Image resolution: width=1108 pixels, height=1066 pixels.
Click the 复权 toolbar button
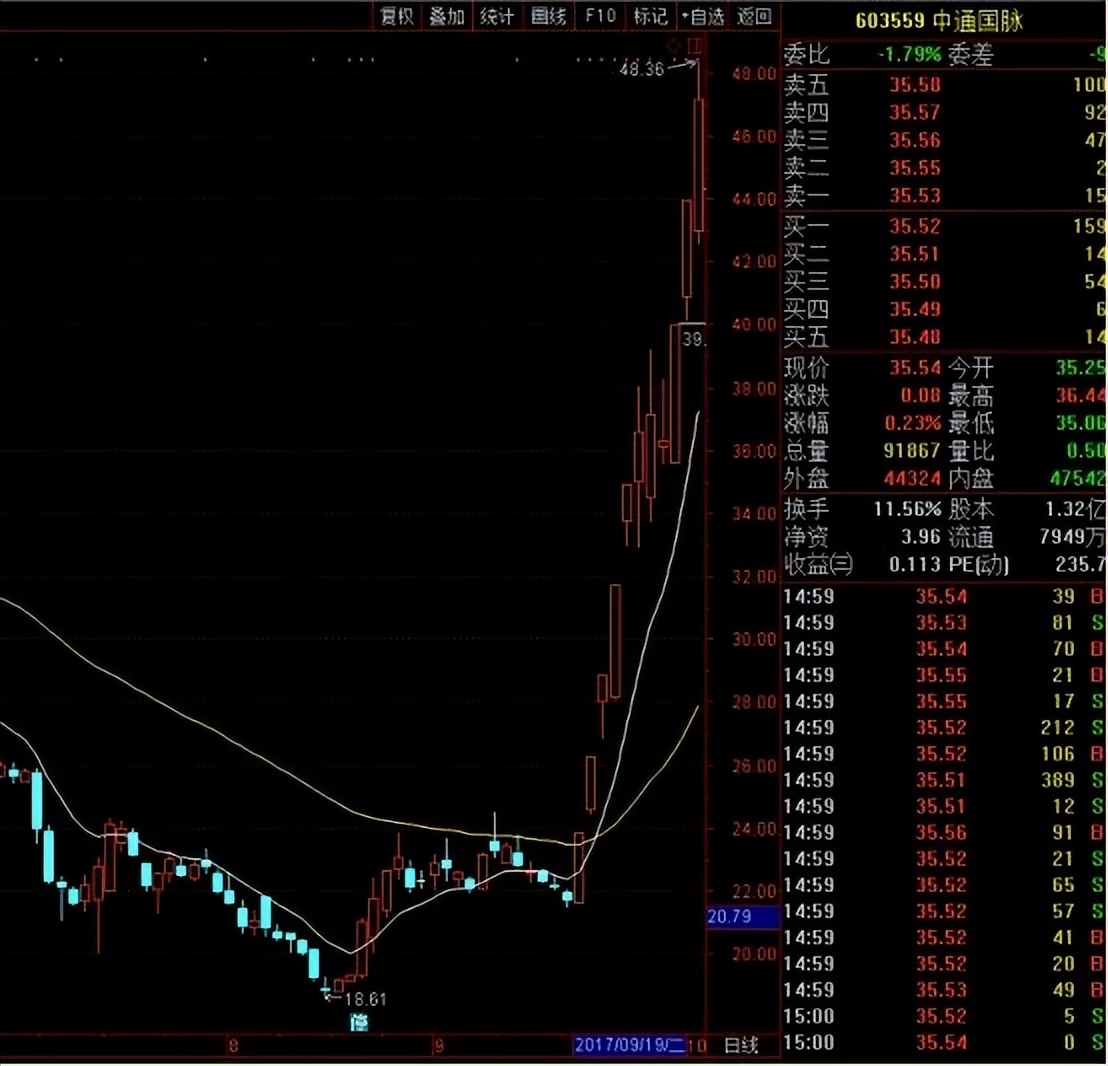click(x=396, y=16)
